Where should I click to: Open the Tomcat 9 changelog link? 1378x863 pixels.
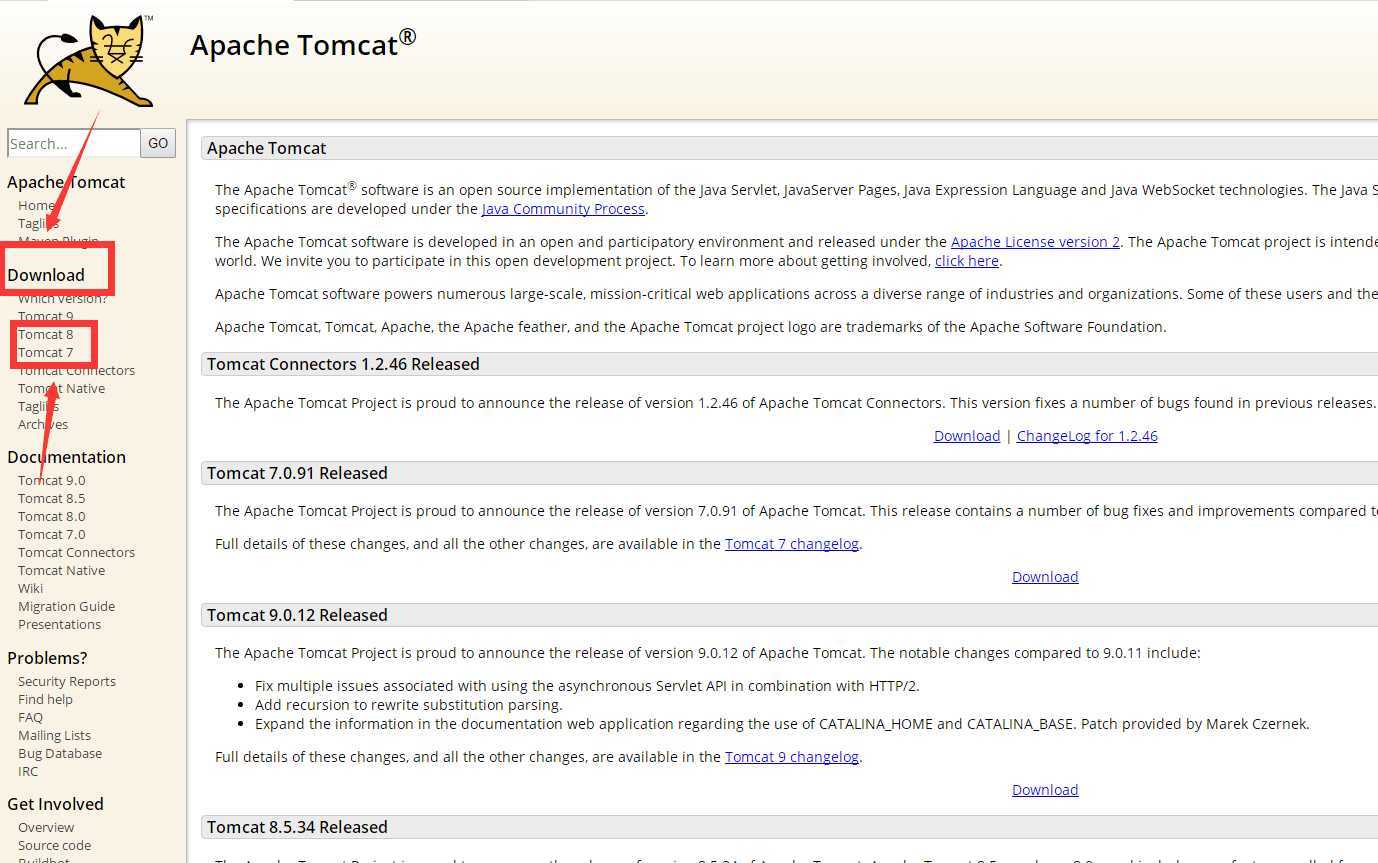click(x=792, y=757)
